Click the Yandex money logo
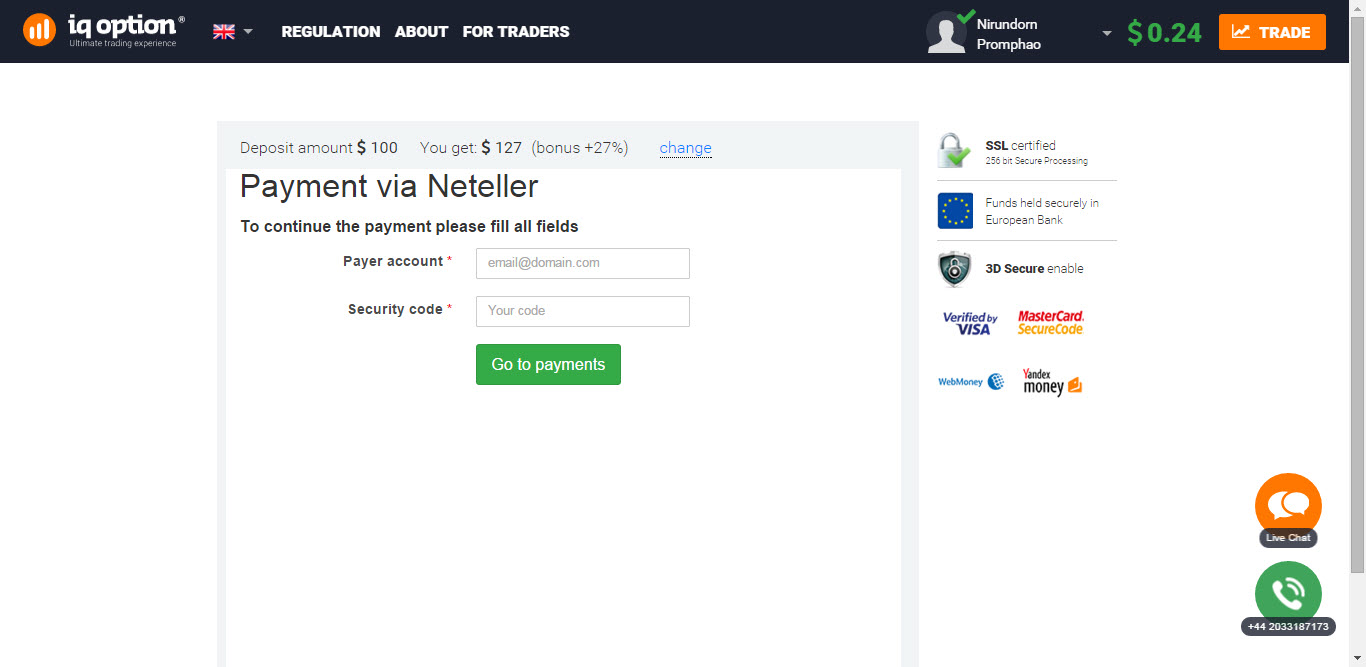The width and height of the screenshot is (1366, 667). 1052,382
